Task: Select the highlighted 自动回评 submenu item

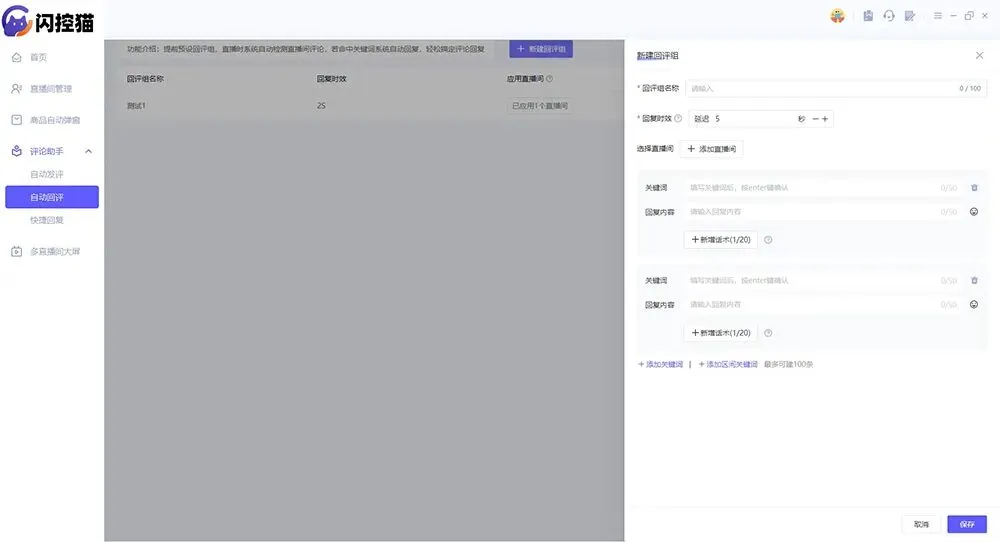Action: pos(52,197)
